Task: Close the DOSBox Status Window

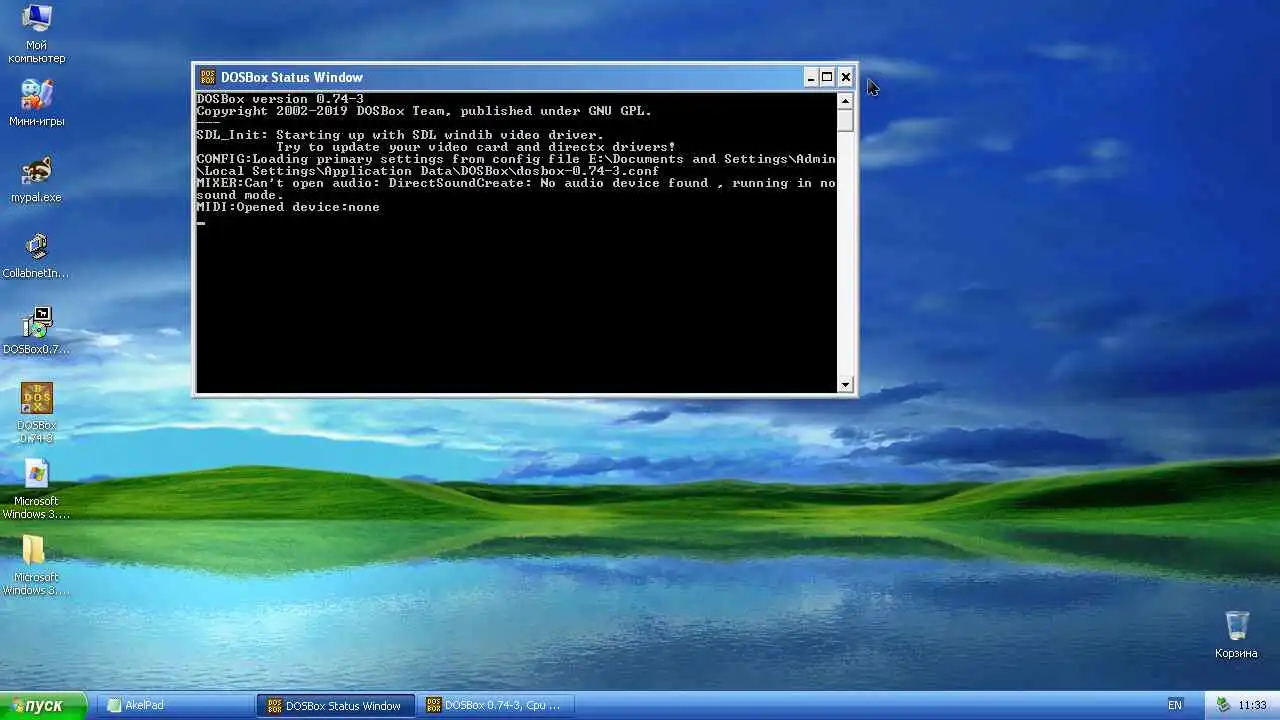Action: pyautogui.click(x=845, y=77)
